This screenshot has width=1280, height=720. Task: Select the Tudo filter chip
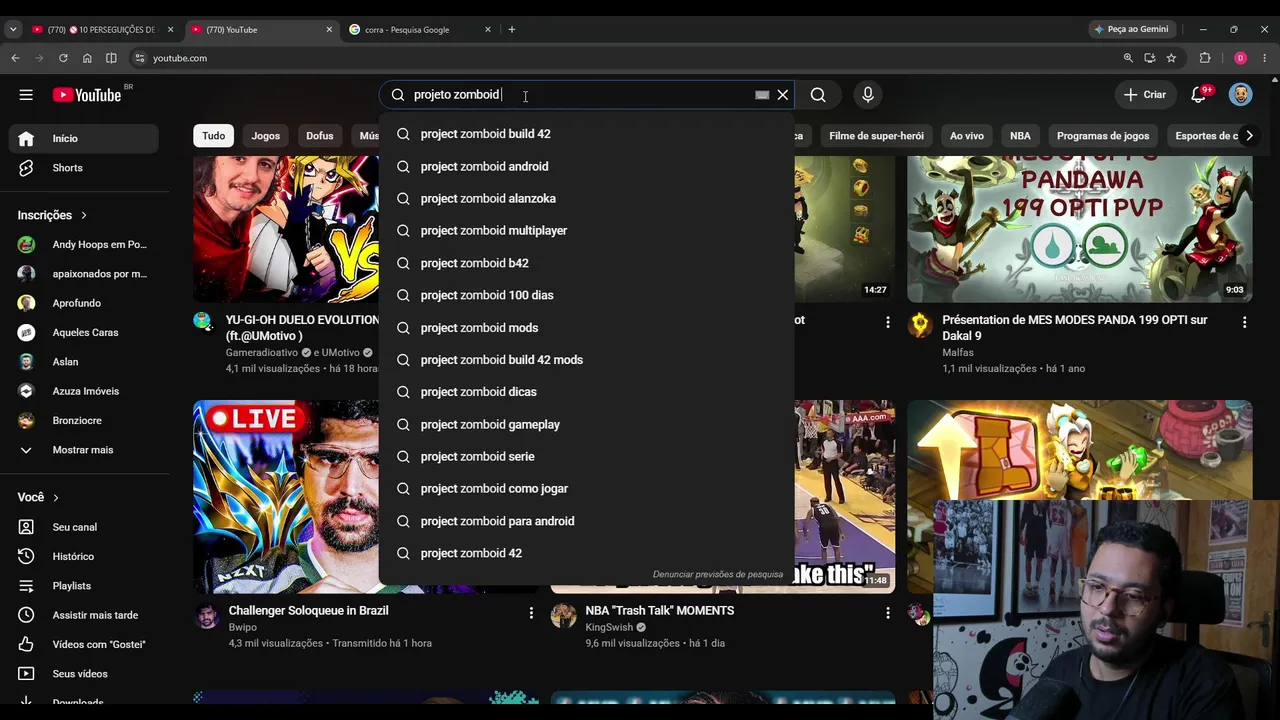coord(214,136)
